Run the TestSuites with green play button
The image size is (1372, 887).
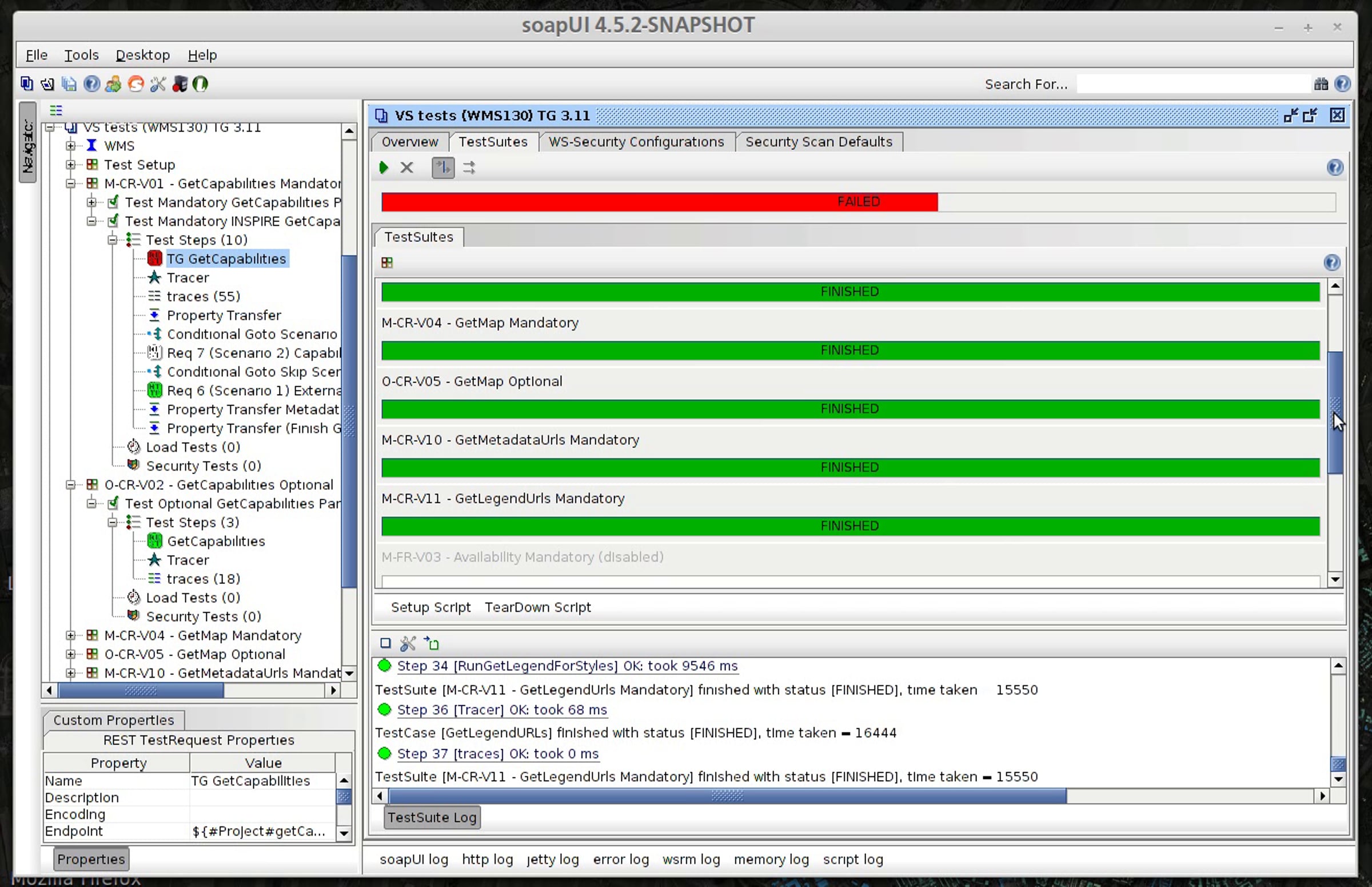[x=384, y=168]
